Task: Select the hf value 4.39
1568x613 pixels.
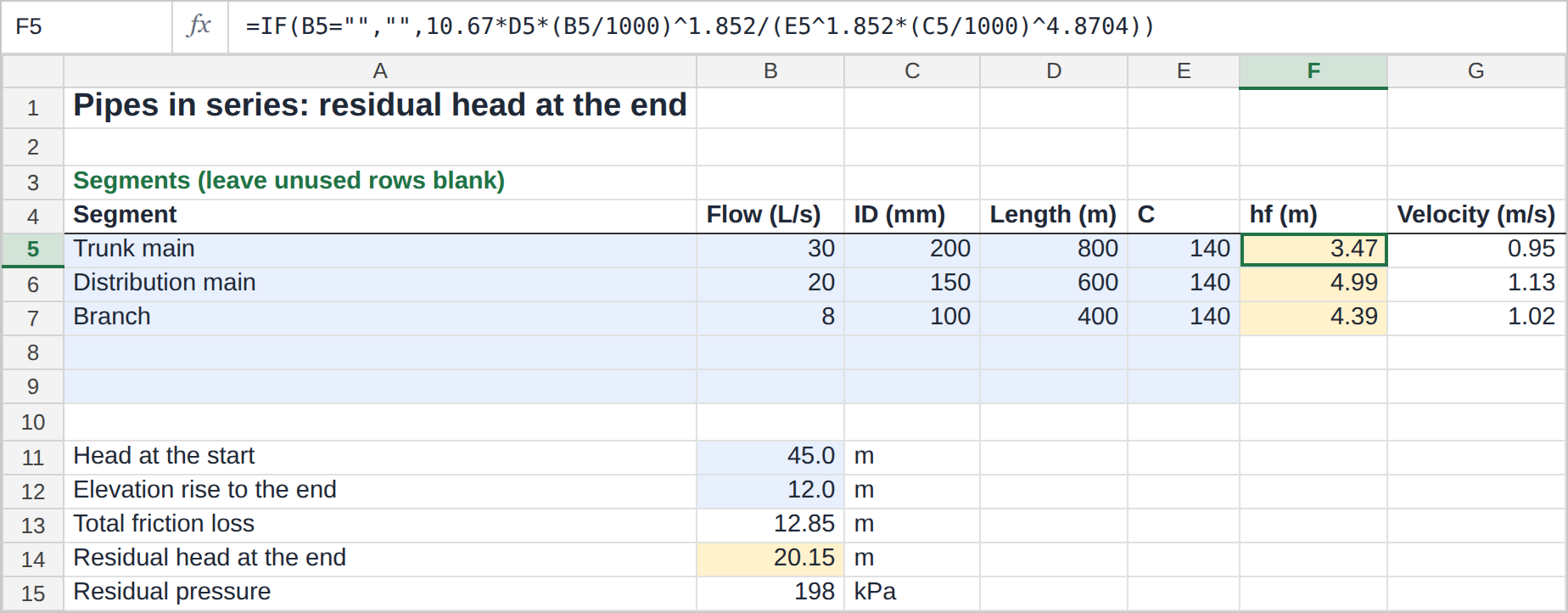Action: click(1313, 318)
